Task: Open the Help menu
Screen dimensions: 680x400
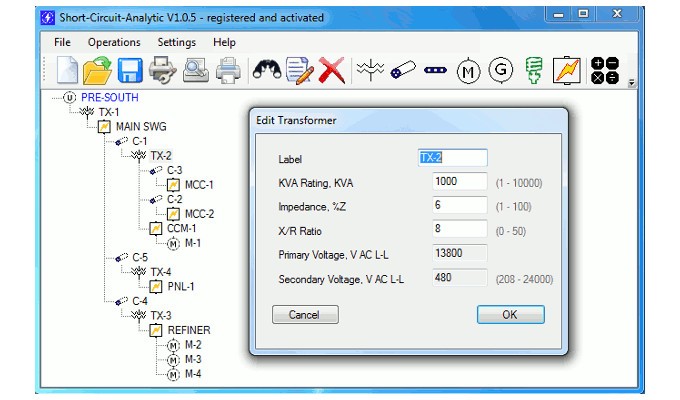Action: [224, 42]
